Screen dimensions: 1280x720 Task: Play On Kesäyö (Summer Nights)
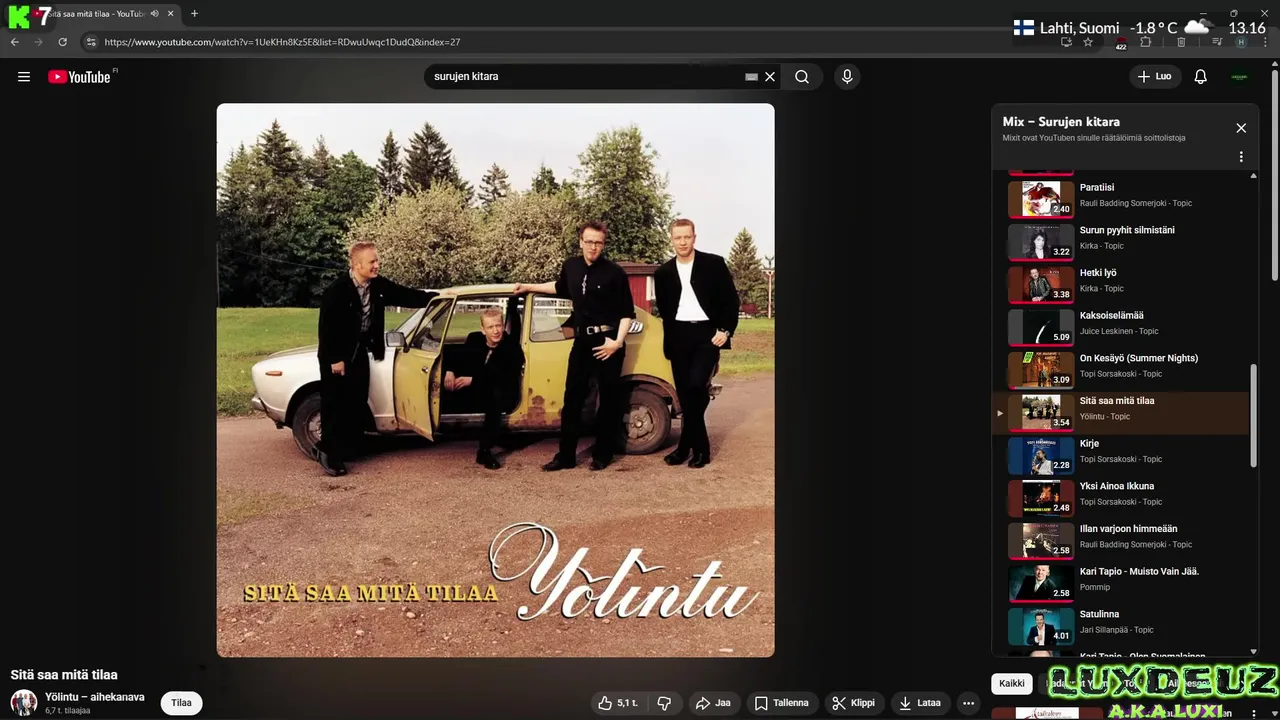click(x=1120, y=369)
